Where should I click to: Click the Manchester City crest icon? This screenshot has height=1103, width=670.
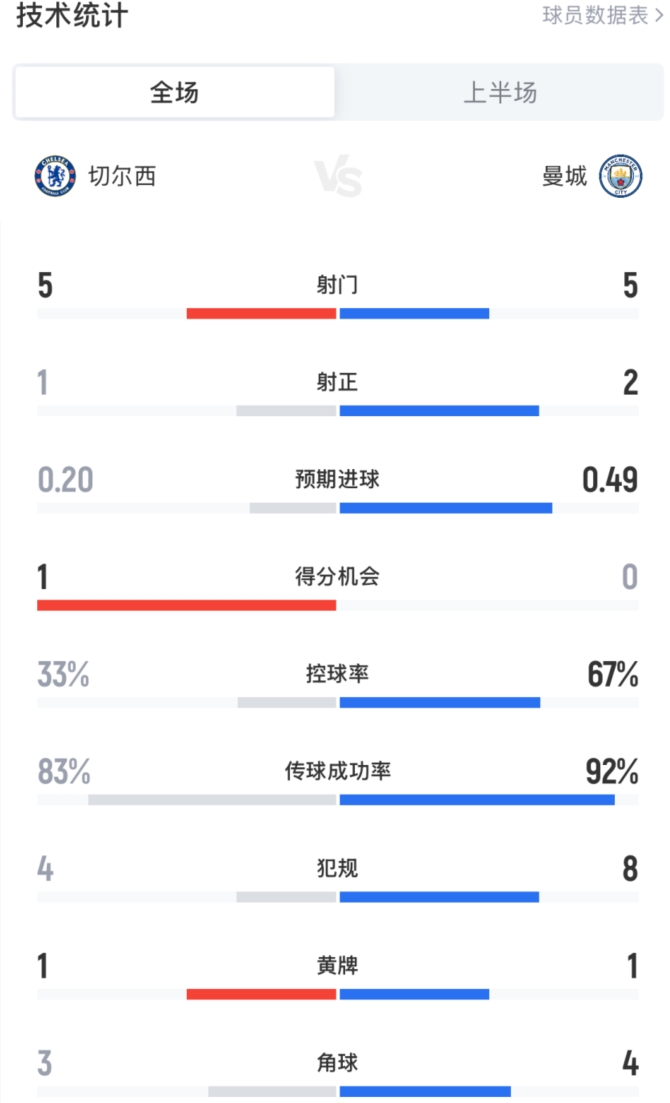point(620,177)
